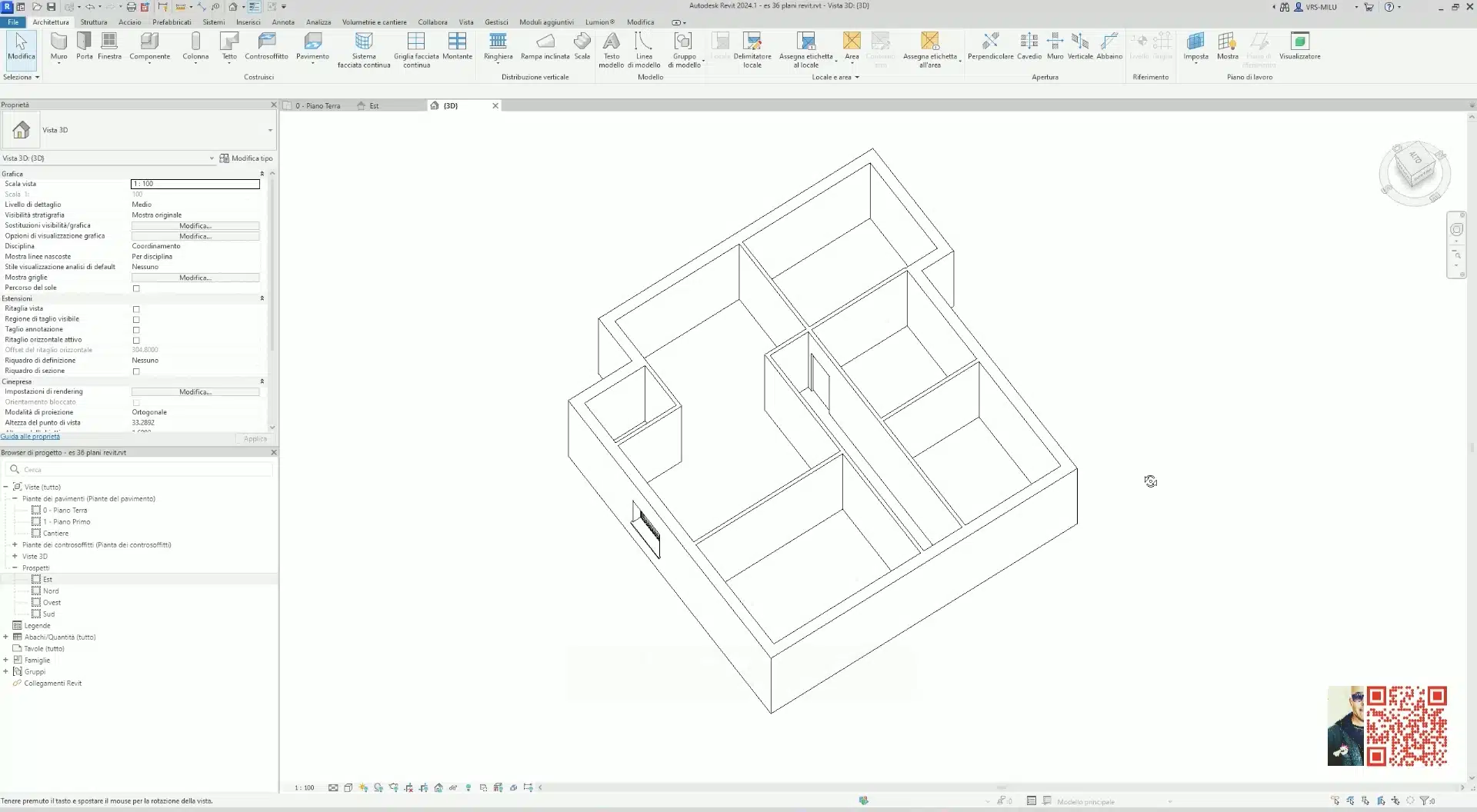Open the Testo modello tool
The width and height of the screenshot is (1477, 812).
click(x=612, y=50)
